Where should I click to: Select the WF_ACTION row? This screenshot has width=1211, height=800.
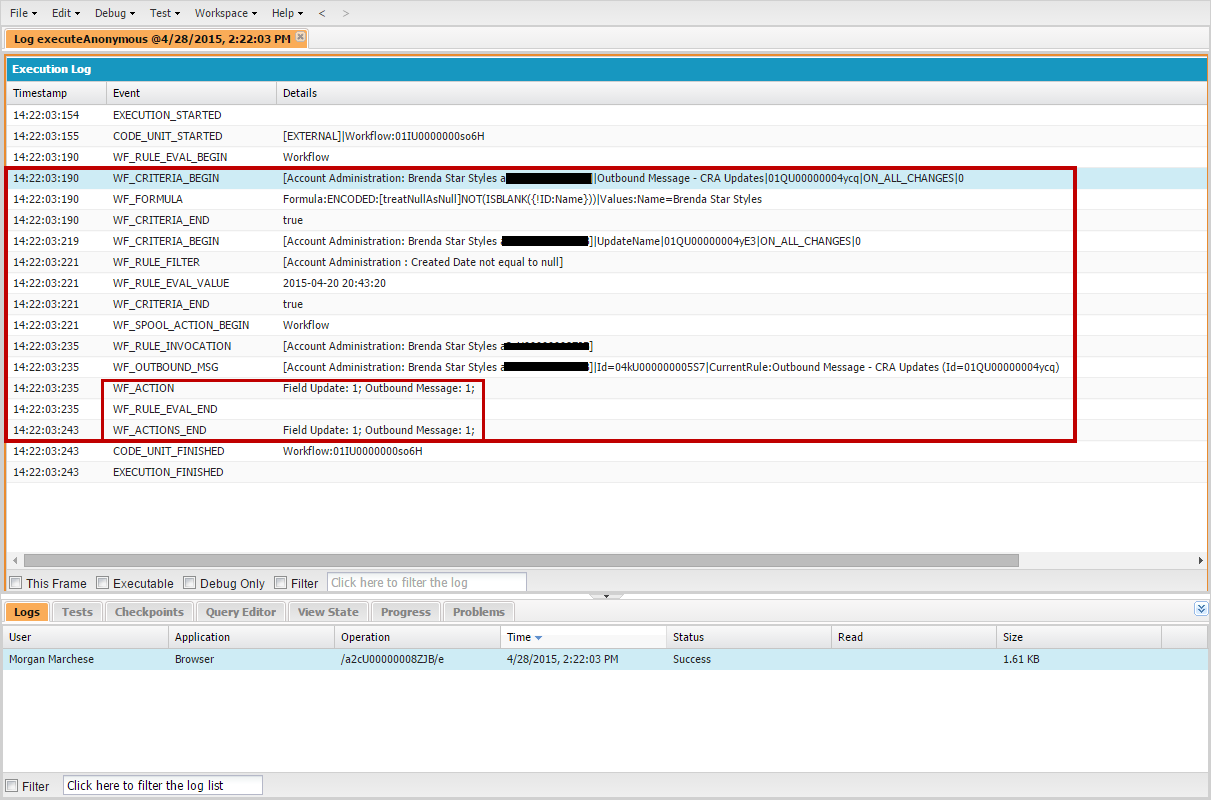606,388
